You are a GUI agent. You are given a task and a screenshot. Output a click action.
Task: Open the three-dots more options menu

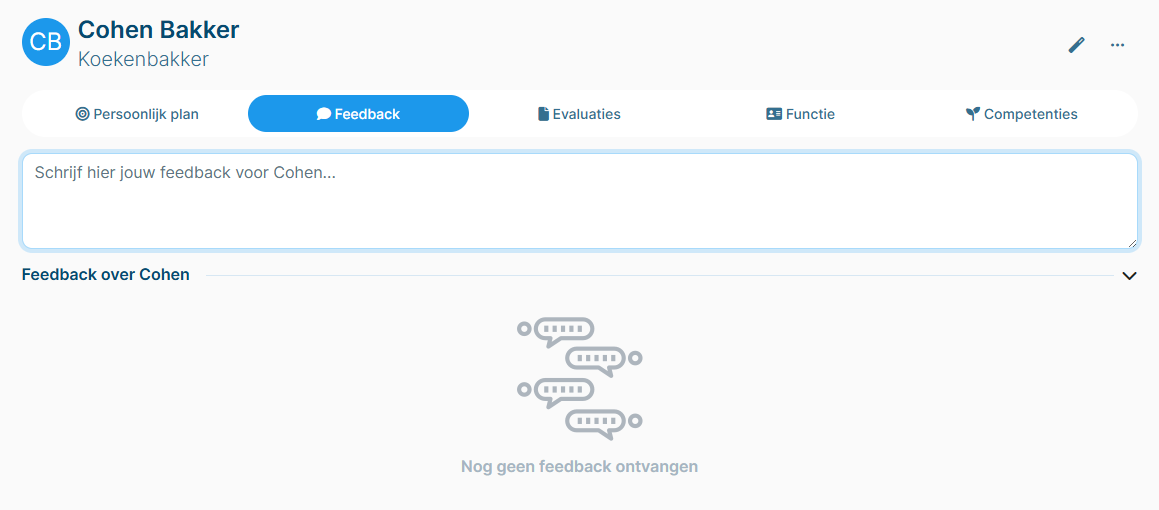[1118, 45]
